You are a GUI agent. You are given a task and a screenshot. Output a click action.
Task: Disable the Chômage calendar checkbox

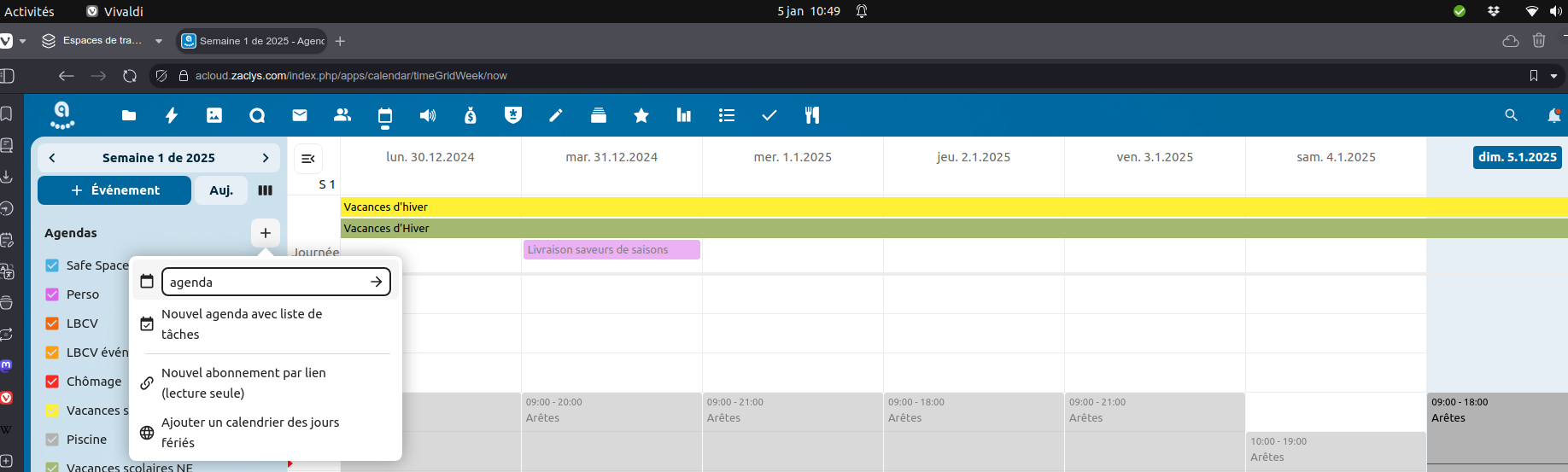tap(52, 382)
